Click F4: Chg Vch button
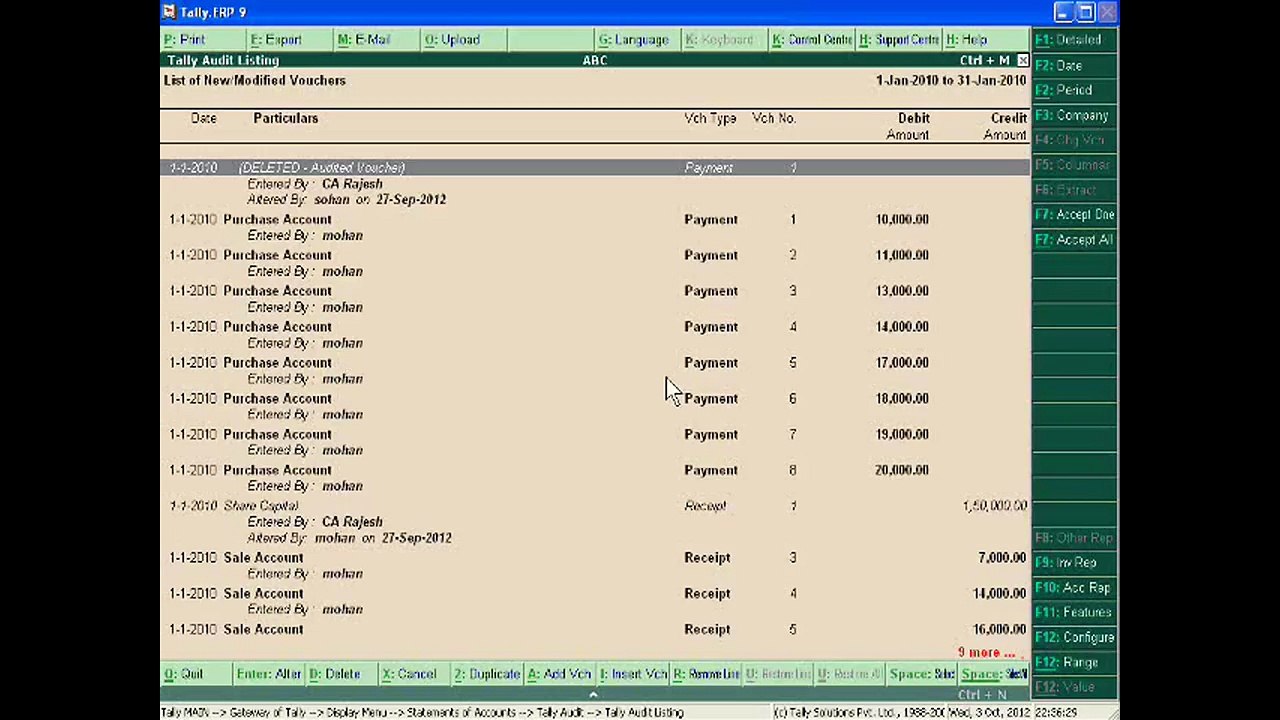Viewport: 1280px width, 720px height. click(x=1075, y=140)
